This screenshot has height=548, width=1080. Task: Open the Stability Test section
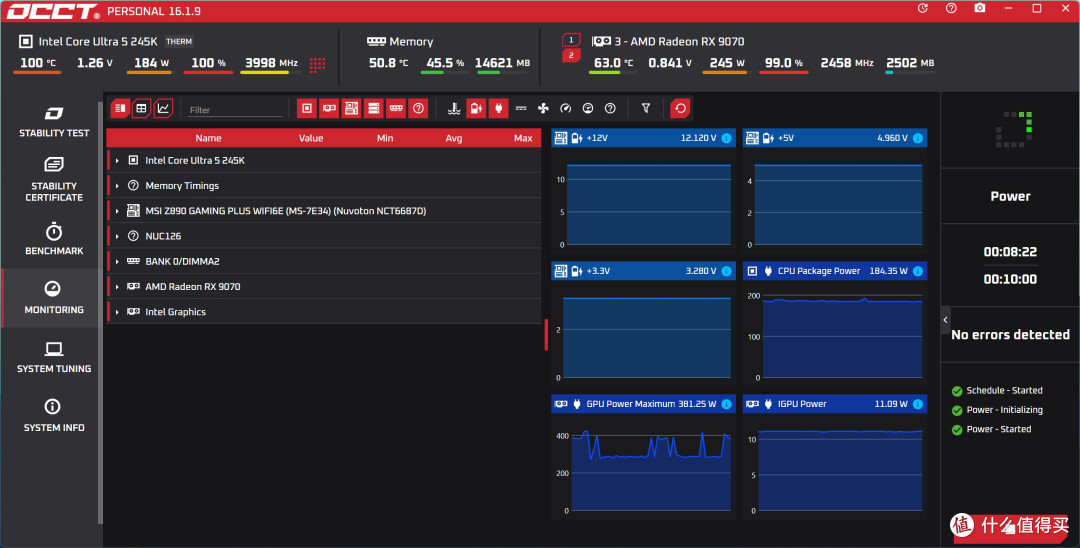(x=54, y=122)
